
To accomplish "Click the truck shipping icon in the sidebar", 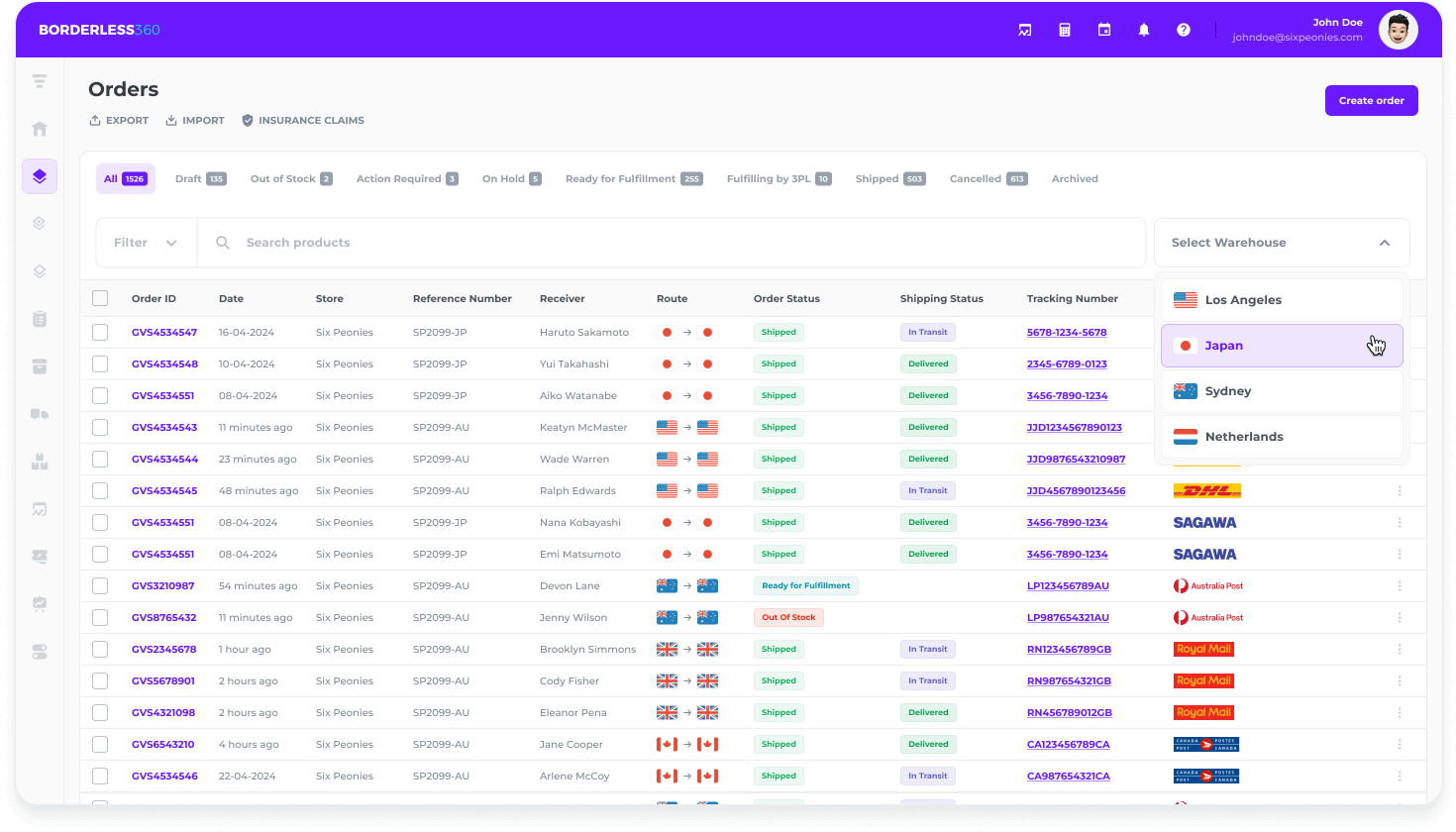I will pos(39,414).
